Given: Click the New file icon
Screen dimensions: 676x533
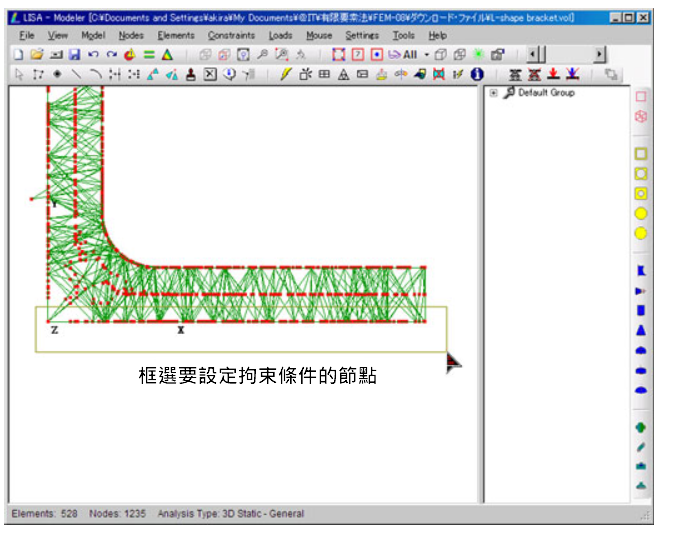Looking at the screenshot, I should (19, 55).
